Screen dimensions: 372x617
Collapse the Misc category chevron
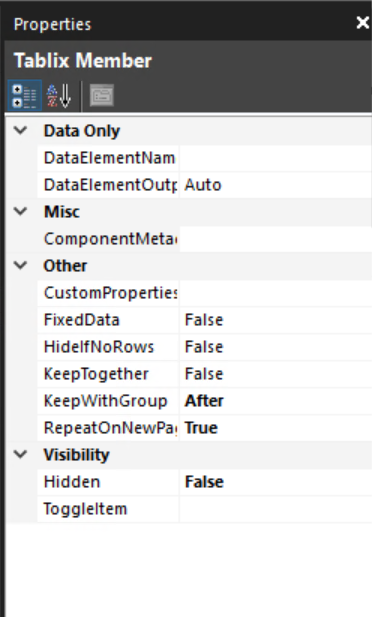(20, 211)
